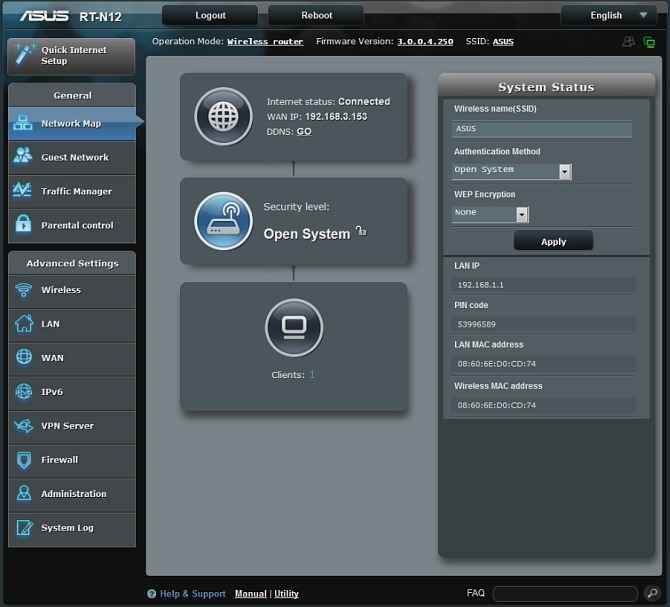
Task: Click the Quick Internet Setup wand icon
Action: click(24, 54)
